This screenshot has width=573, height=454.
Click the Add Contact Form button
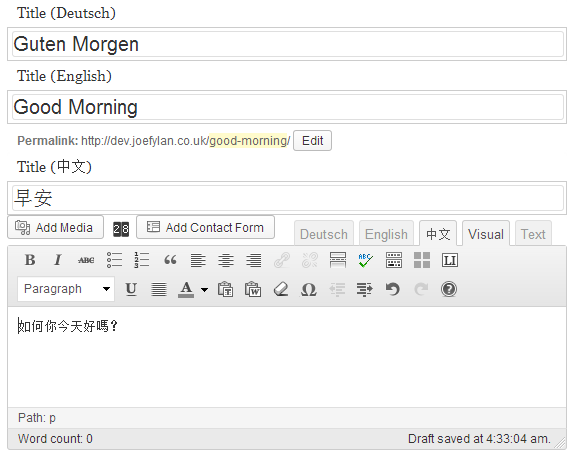pos(205,227)
